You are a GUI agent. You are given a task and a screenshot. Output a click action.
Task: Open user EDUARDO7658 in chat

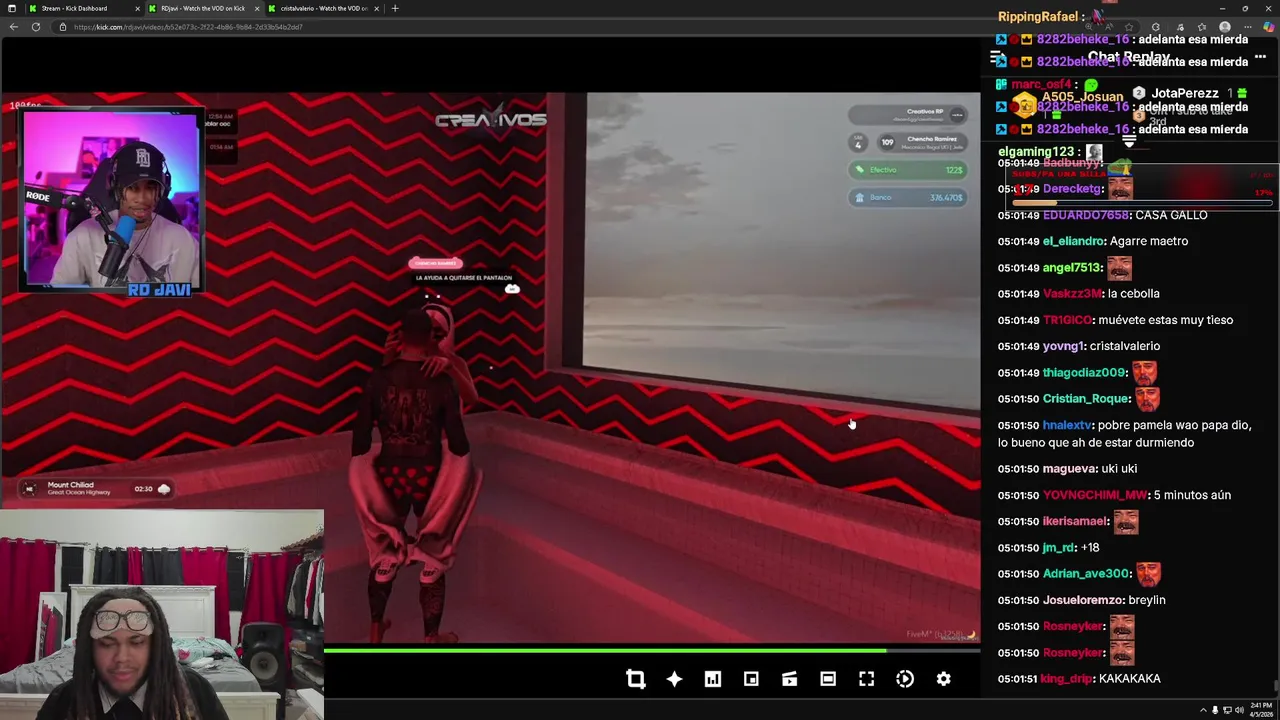pyautogui.click(x=1085, y=215)
